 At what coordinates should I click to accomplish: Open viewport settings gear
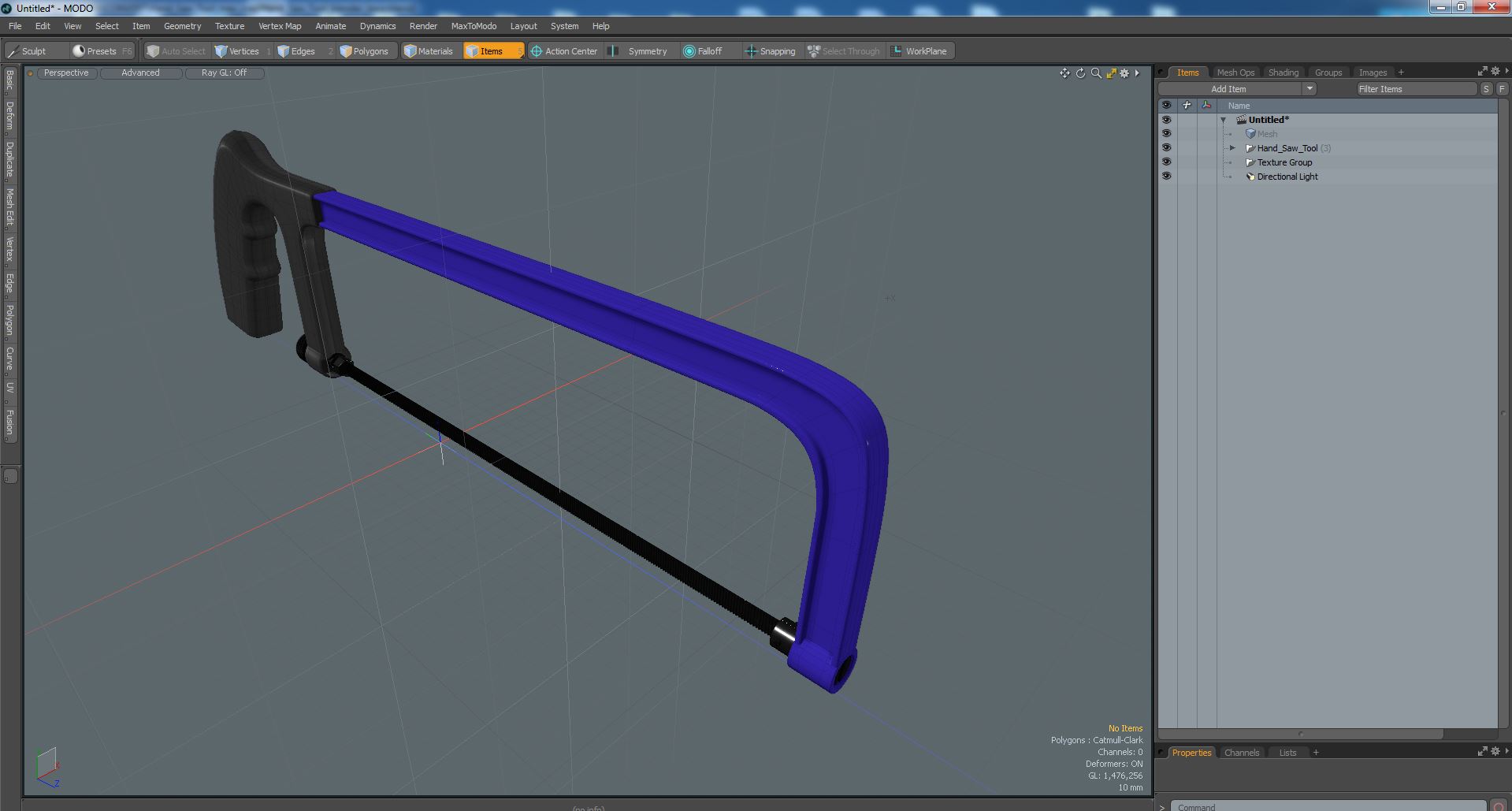(x=1124, y=73)
